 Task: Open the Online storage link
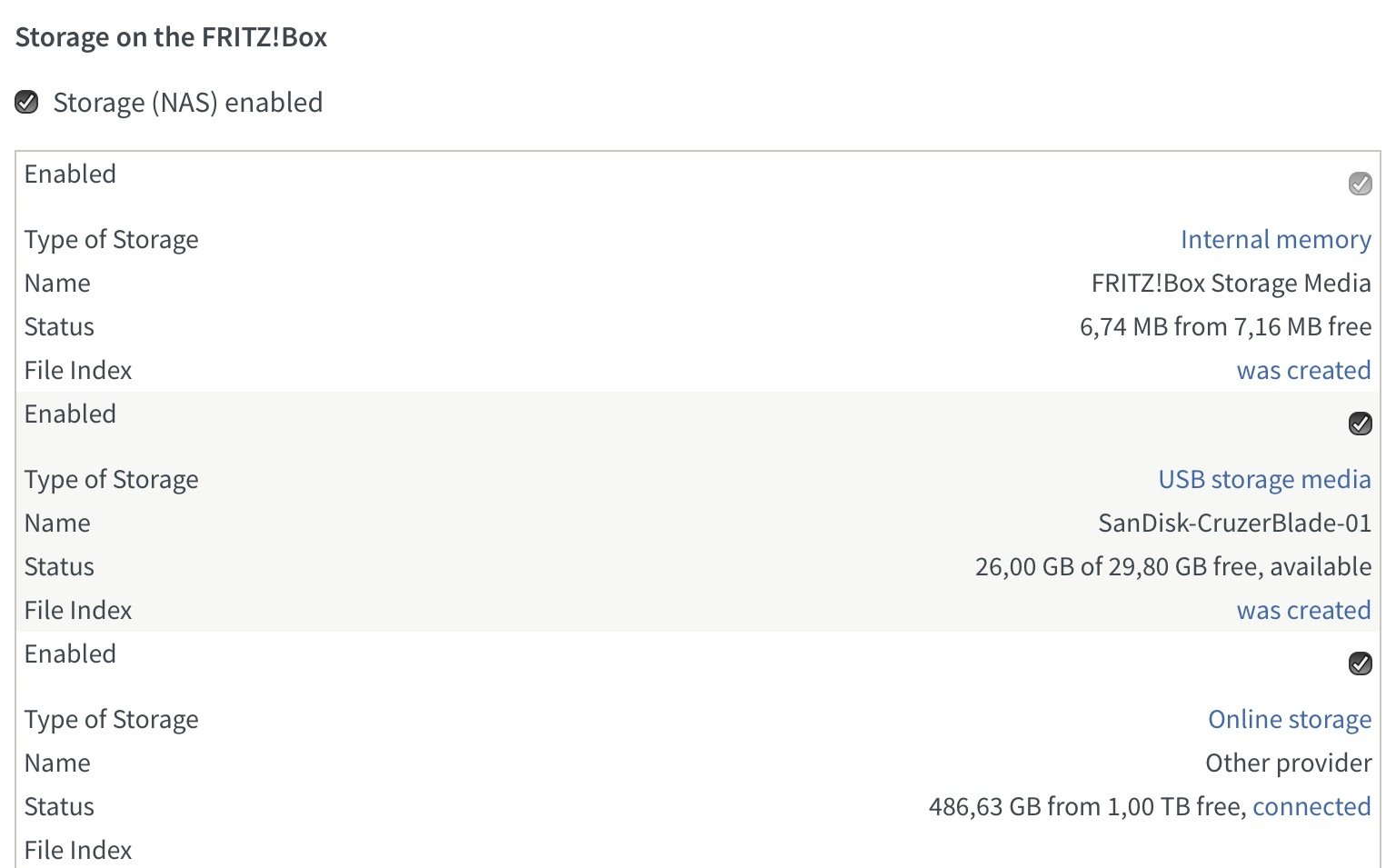pyautogui.click(x=1289, y=719)
